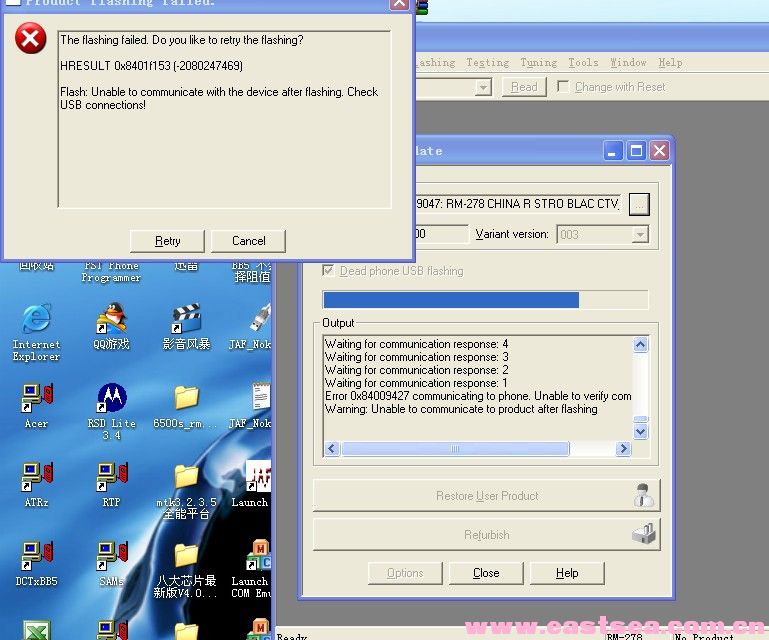Select the DCTxBB5 desktop shortcut
Image resolution: width=769 pixels, height=640 pixels.
point(36,556)
